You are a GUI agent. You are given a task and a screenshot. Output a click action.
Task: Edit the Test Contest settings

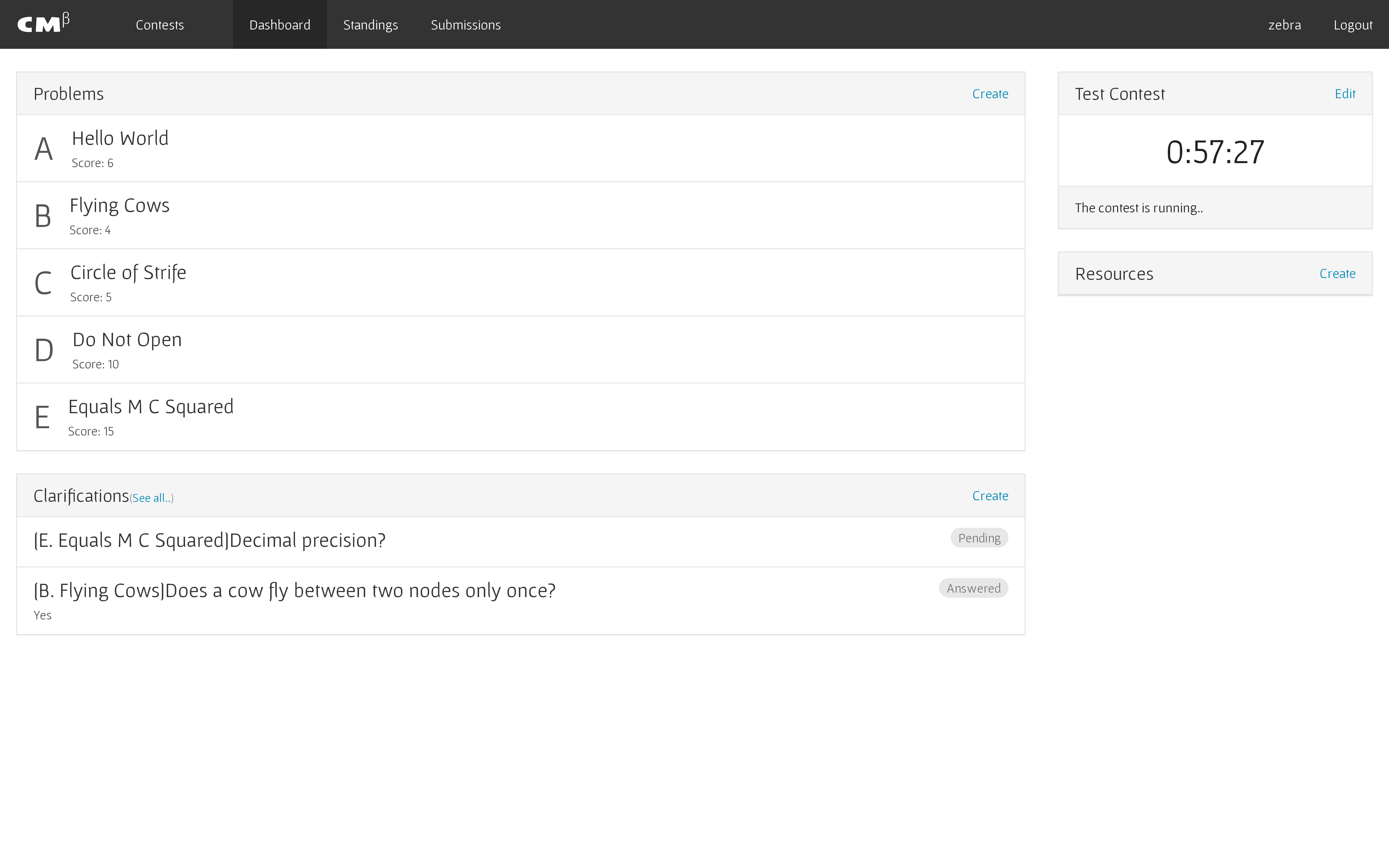pos(1344,93)
